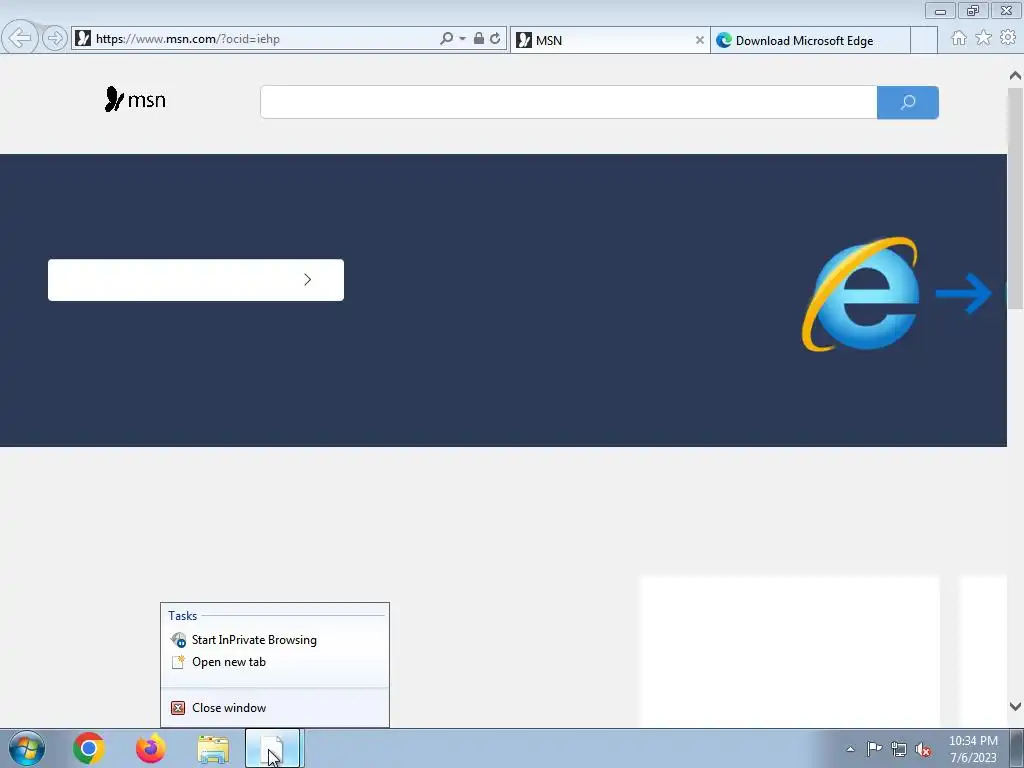Click the vertical scrollbar thumb

pos(1015,197)
